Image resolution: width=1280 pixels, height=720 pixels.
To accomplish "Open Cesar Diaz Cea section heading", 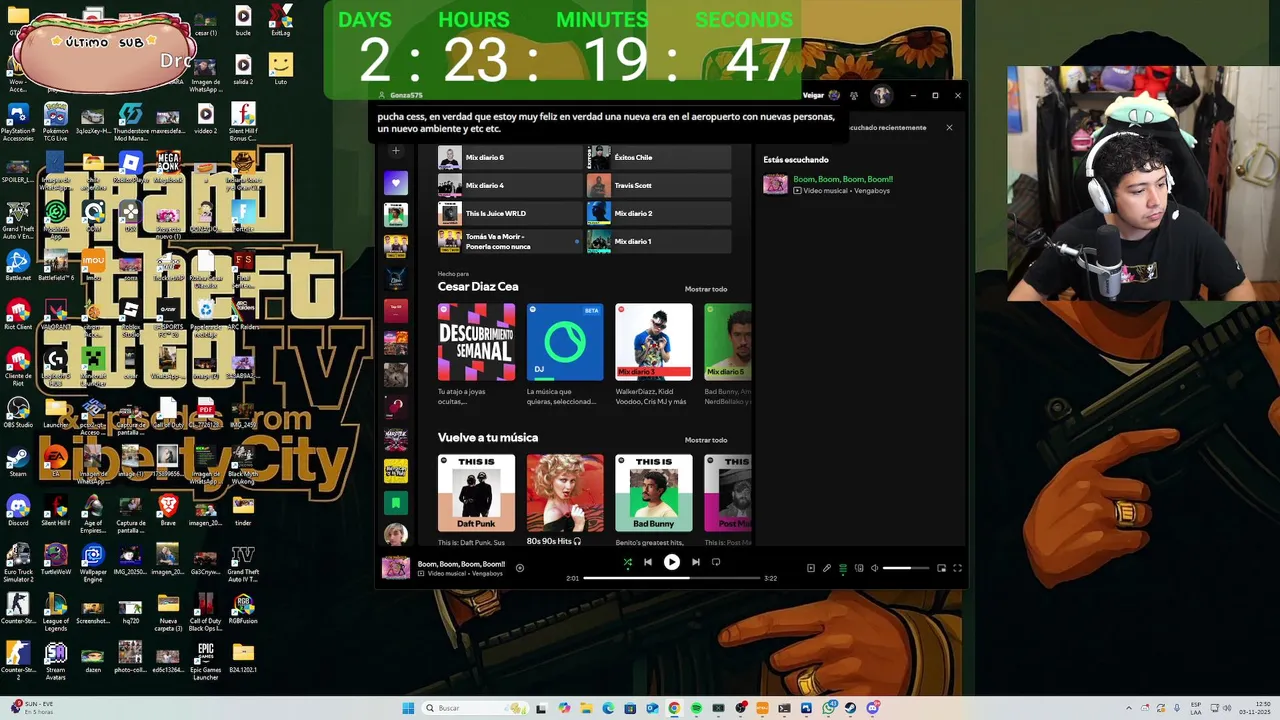I will pos(478,287).
